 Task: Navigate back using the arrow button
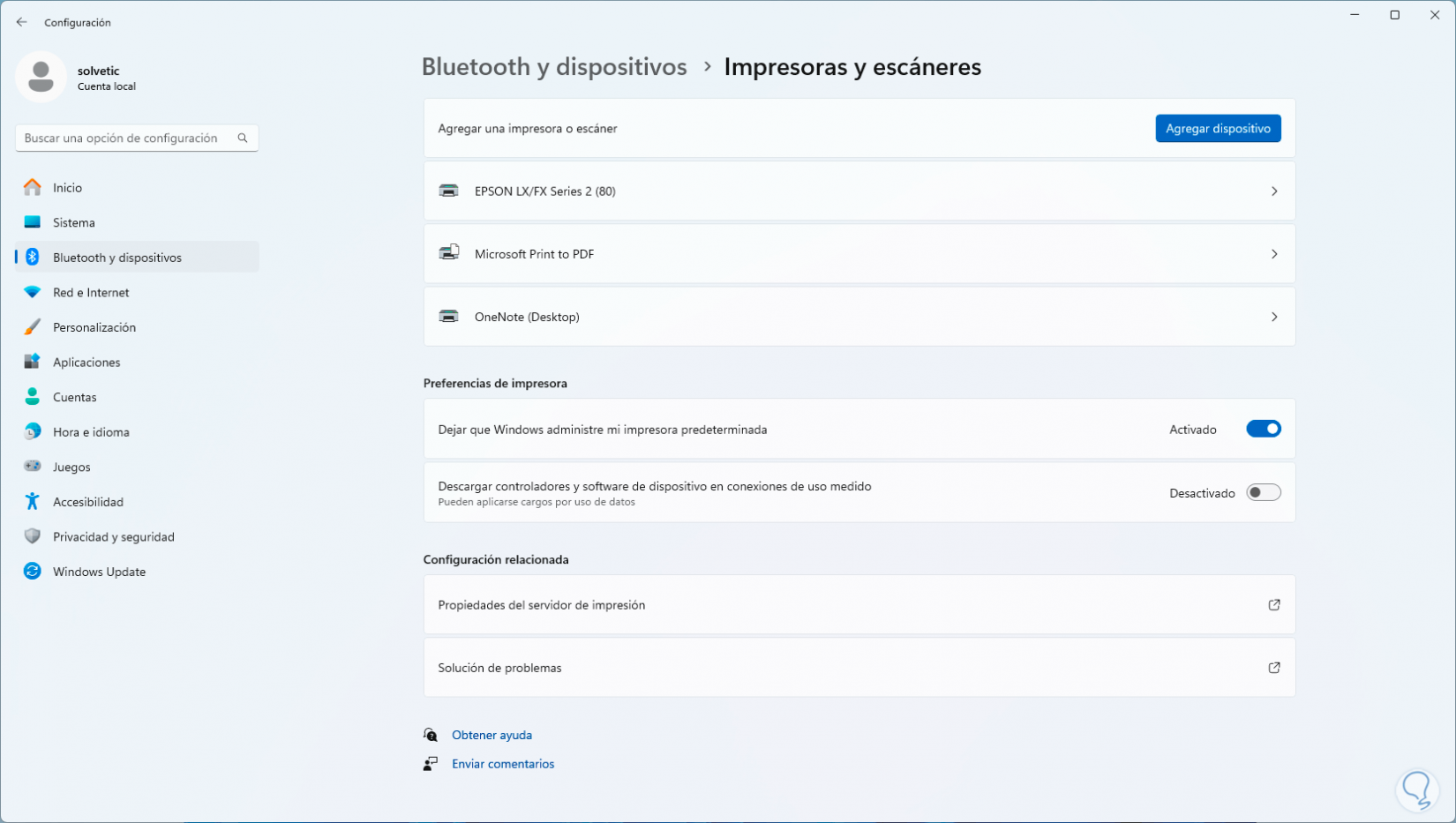click(21, 21)
